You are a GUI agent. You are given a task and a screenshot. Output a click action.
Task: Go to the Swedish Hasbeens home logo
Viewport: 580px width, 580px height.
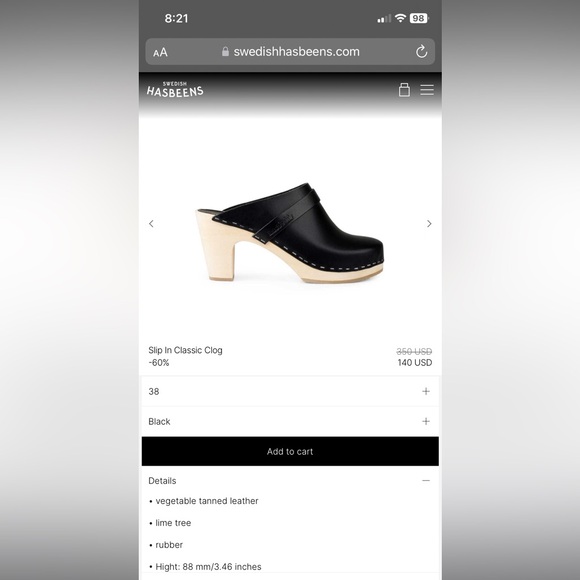point(175,90)
